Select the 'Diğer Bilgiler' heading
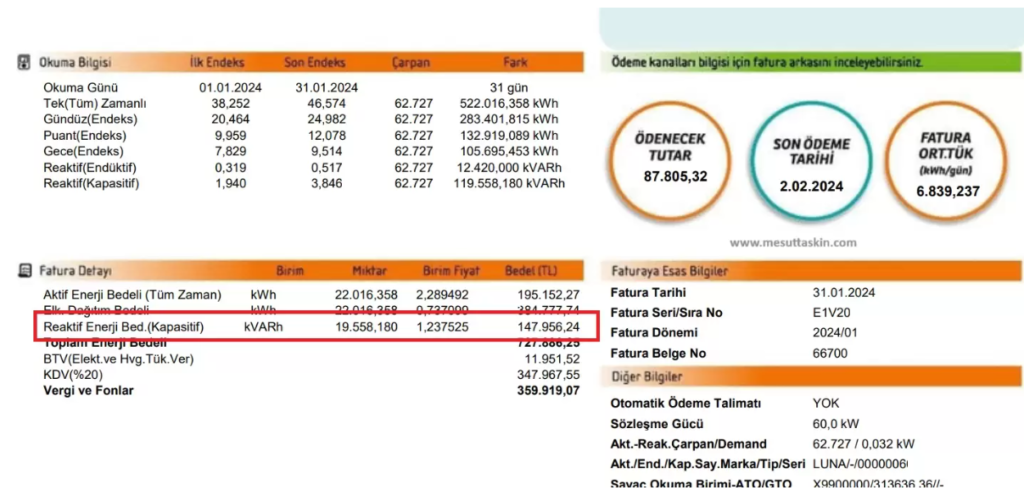Viewport: 1024px width, 501px height. point(647,377)
